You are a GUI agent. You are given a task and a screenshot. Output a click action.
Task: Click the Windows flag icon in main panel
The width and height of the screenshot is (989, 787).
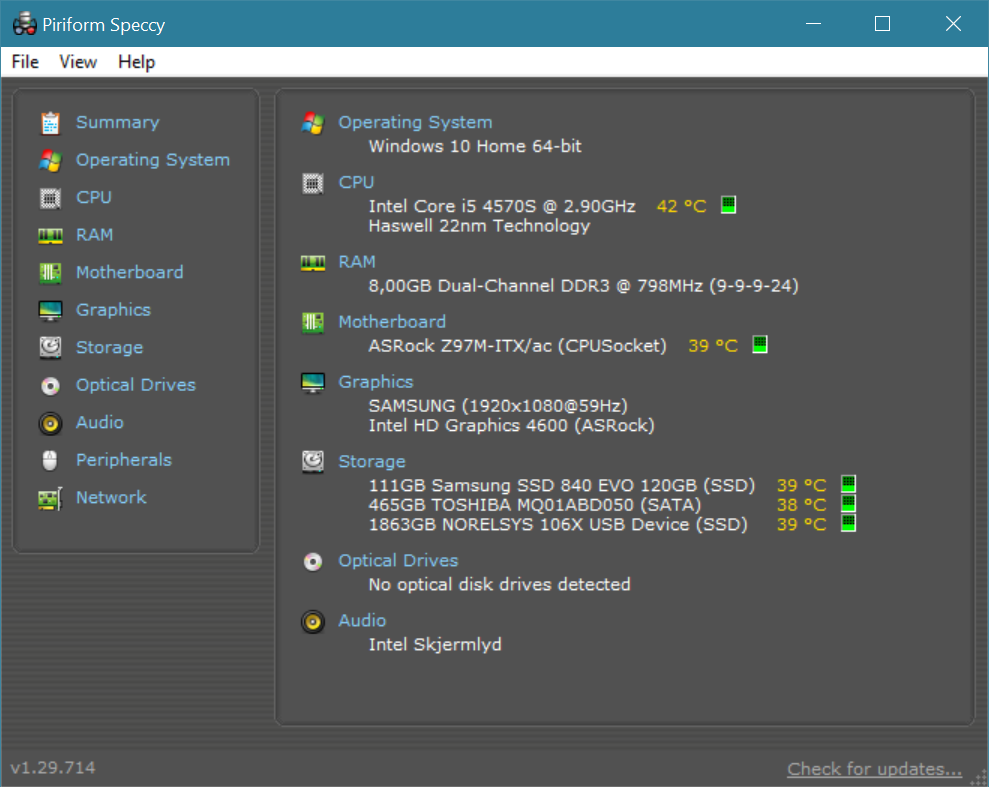point(313,123)
